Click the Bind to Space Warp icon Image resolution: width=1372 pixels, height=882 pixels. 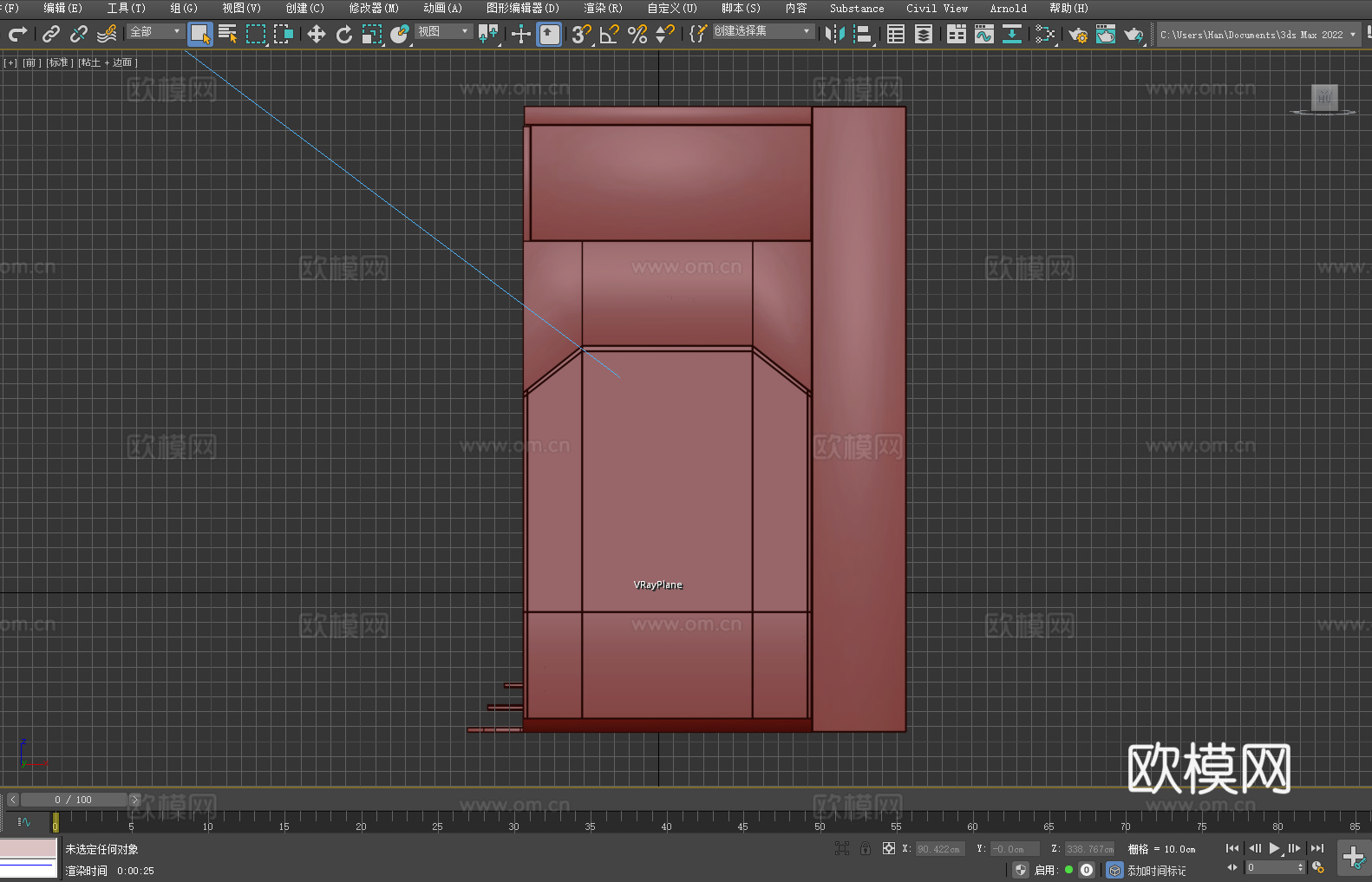[107, 34]
